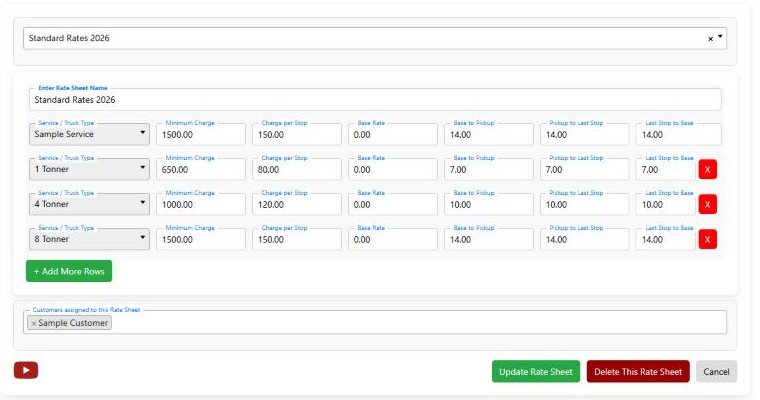Edit Last Stop to Base for 1 Tonner
The width and height of the screenshot is (760, 400).
[x=665, y=170]
